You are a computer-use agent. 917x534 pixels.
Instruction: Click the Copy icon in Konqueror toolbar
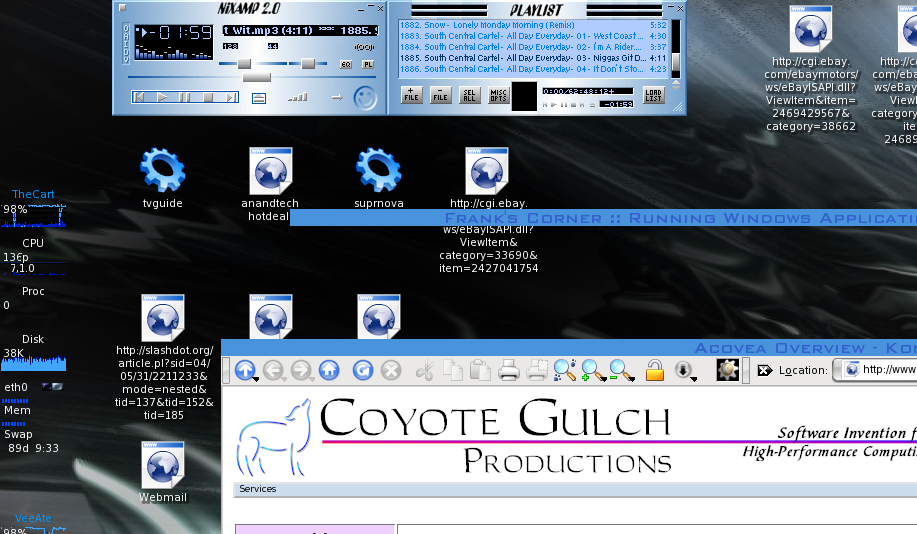(x=453, y=370)
